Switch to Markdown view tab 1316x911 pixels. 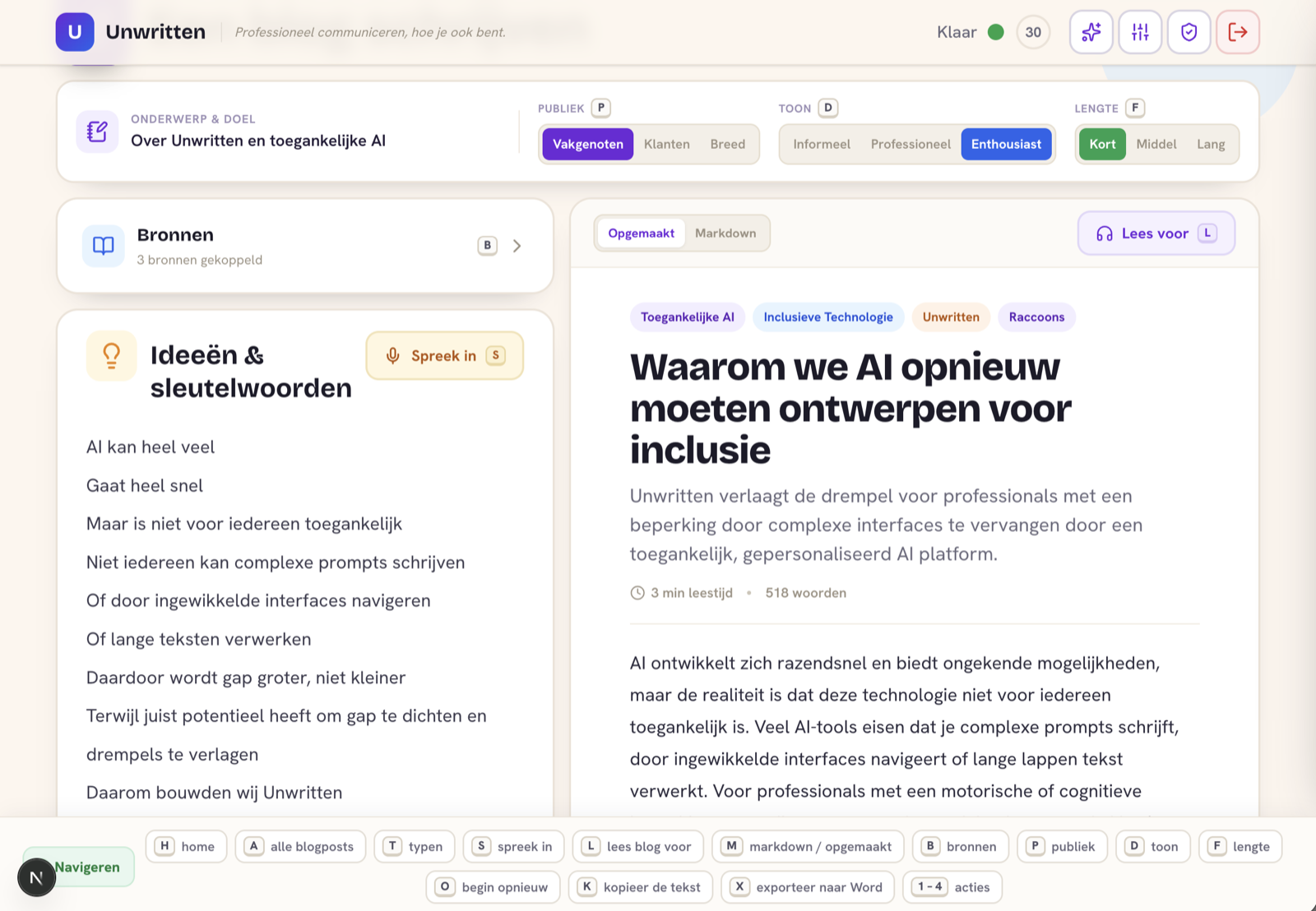click(x=725, y=234)
